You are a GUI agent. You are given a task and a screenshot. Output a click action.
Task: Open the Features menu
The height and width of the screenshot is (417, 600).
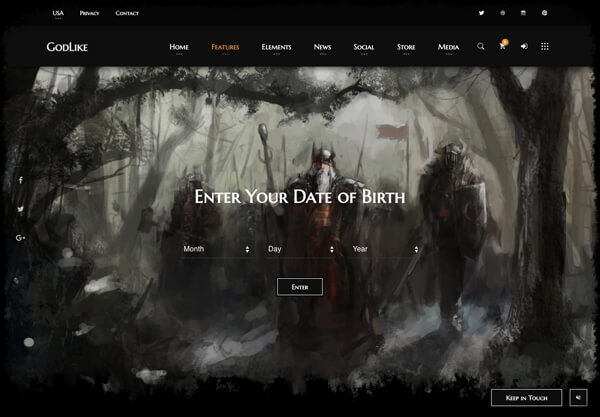pos(225,47)
